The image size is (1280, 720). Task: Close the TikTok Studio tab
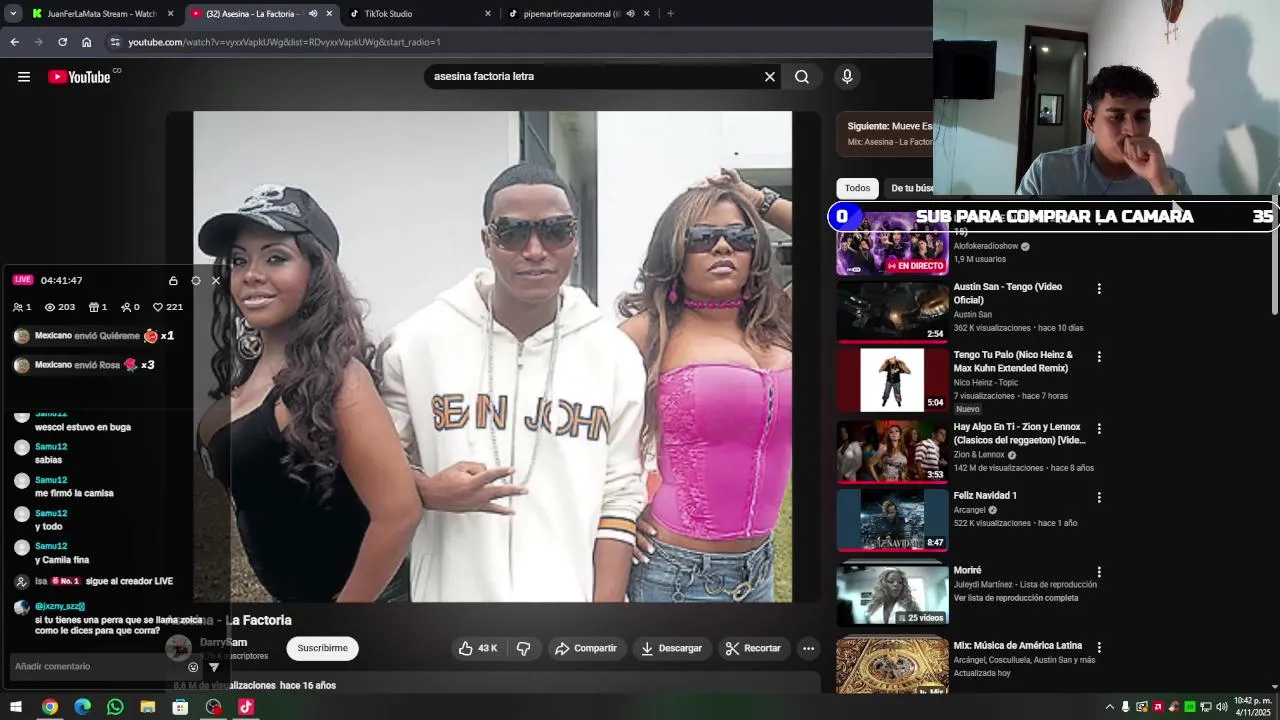[488, 14]
